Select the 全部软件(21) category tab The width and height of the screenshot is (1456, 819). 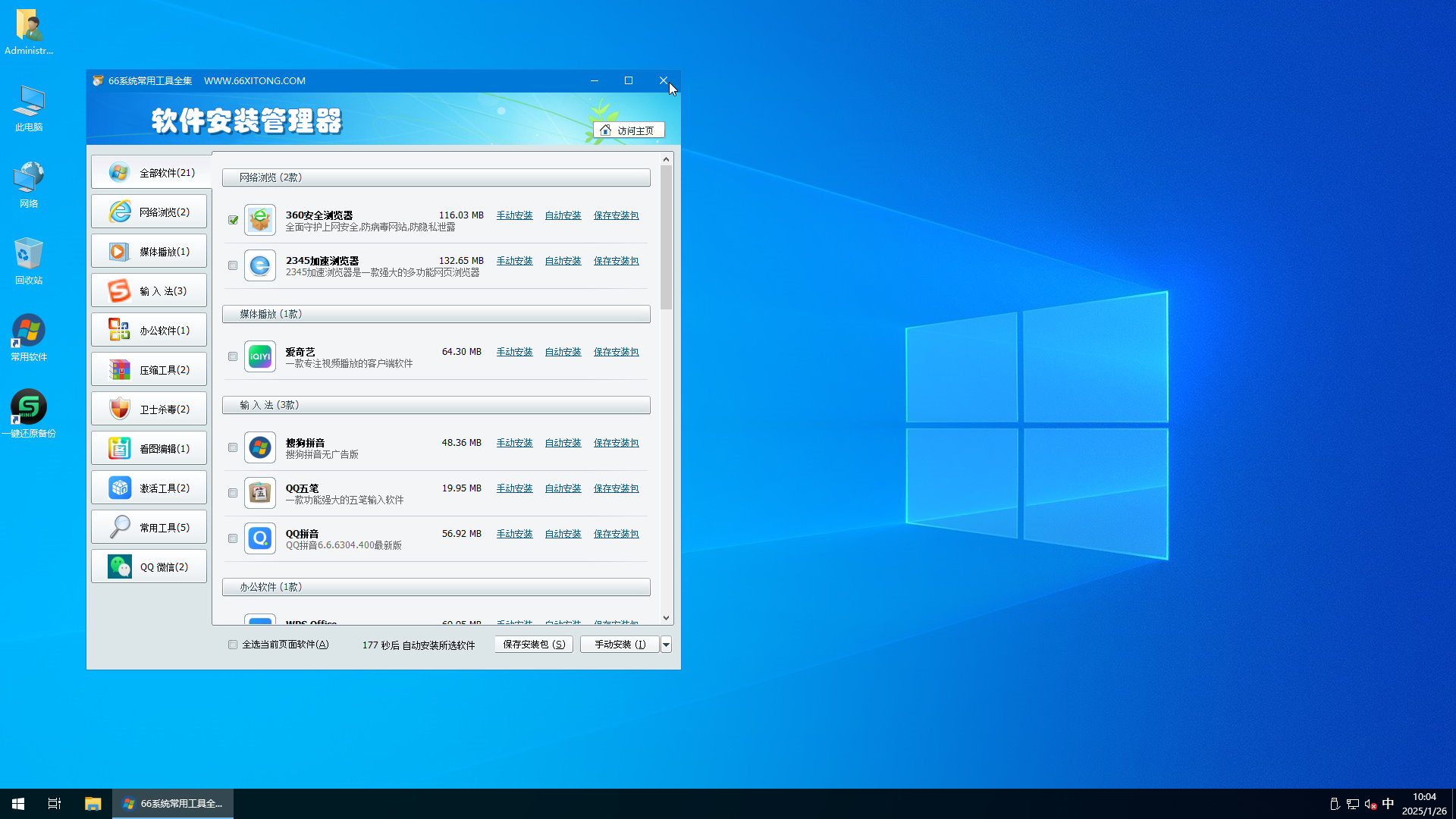coord(150,173)
